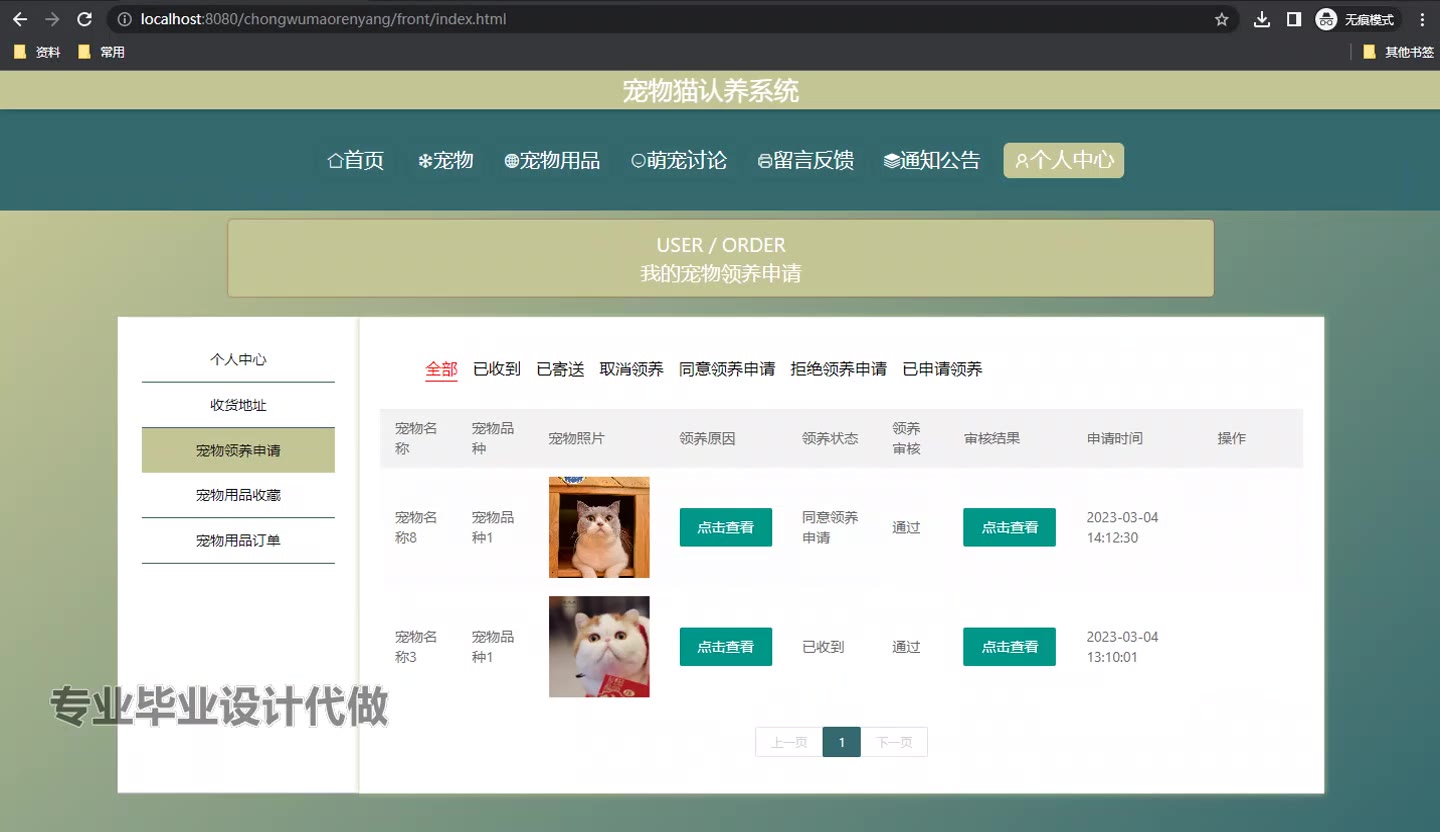Click the 宠物照片 column header
Viewport: 1440px width, 832px height.
coord(577,438)
